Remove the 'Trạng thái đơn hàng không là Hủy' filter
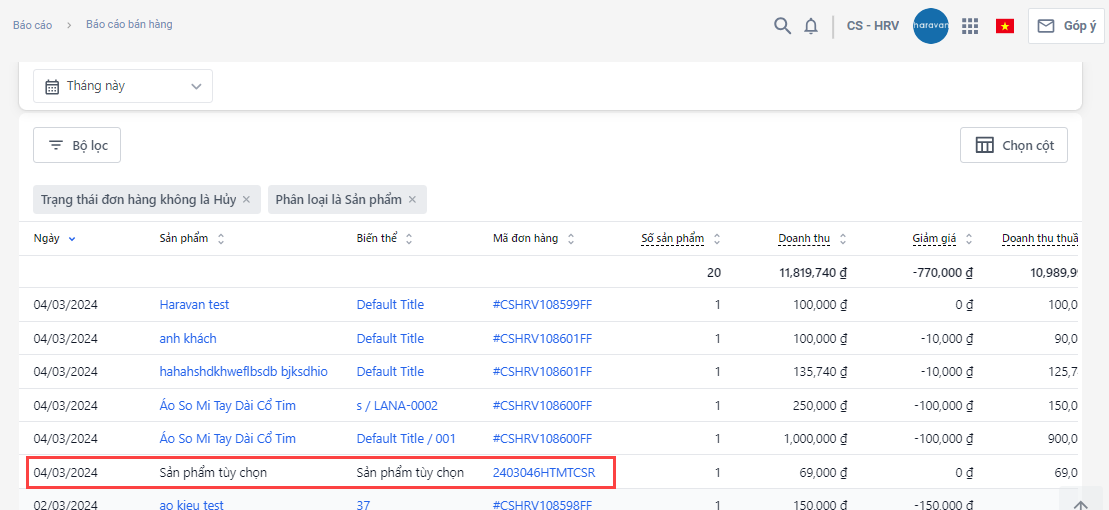1109x510 pixels. tap(246, 200)
